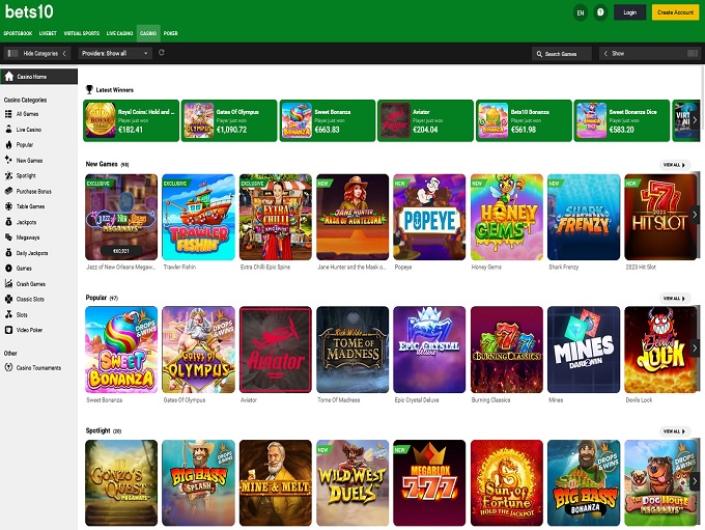Expand the Providers: Show all dropdown
705x530 pixels.
click(115, 53)
